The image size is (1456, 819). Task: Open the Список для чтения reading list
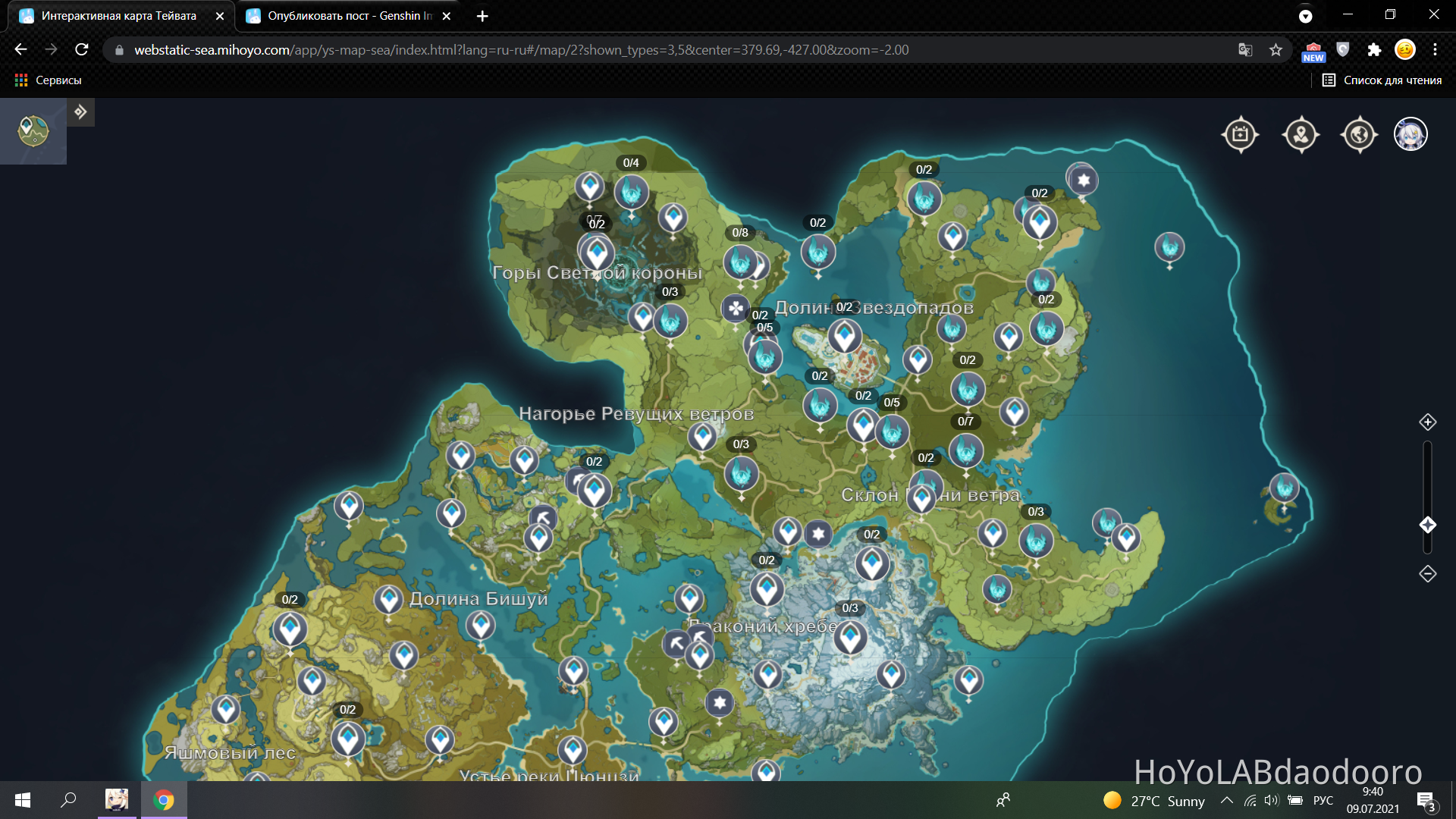tap(1382, 80)
